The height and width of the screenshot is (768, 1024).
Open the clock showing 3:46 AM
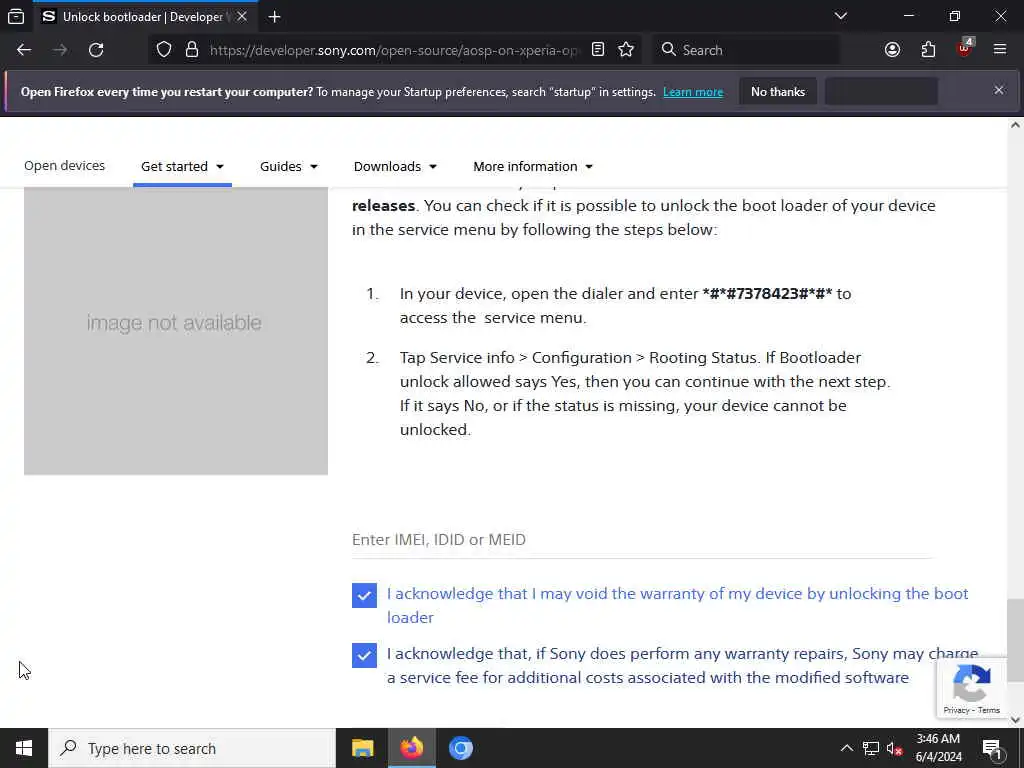(938, 748)
